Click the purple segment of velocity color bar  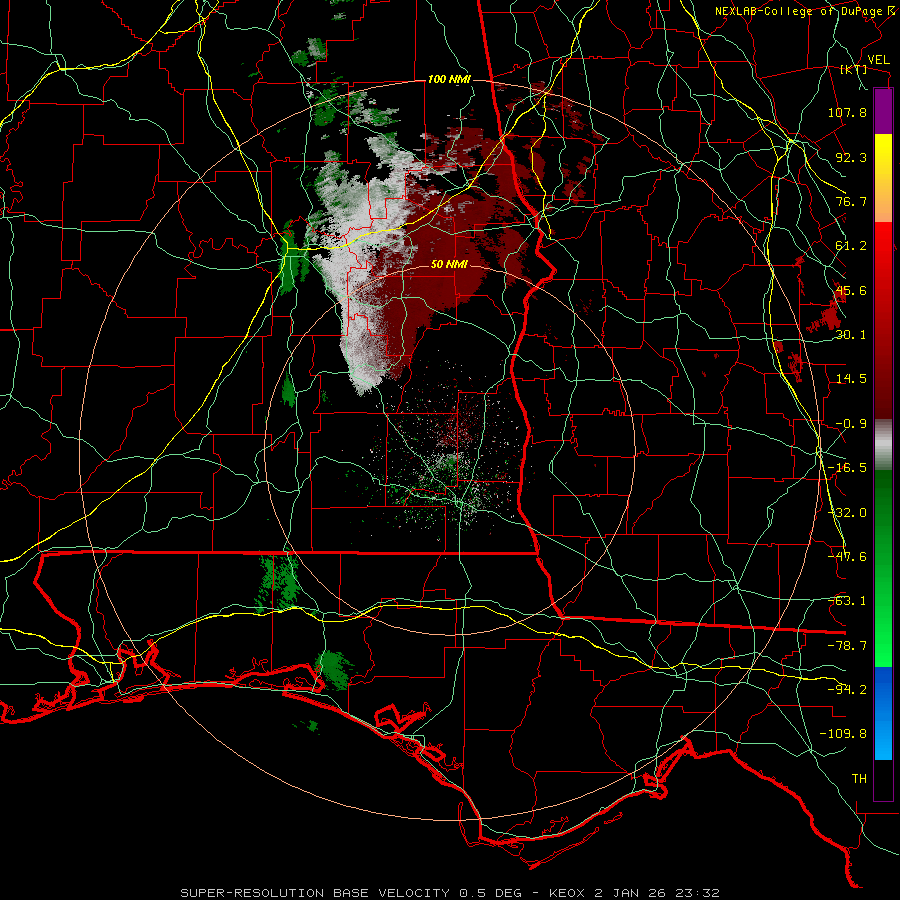coord(883,111)
